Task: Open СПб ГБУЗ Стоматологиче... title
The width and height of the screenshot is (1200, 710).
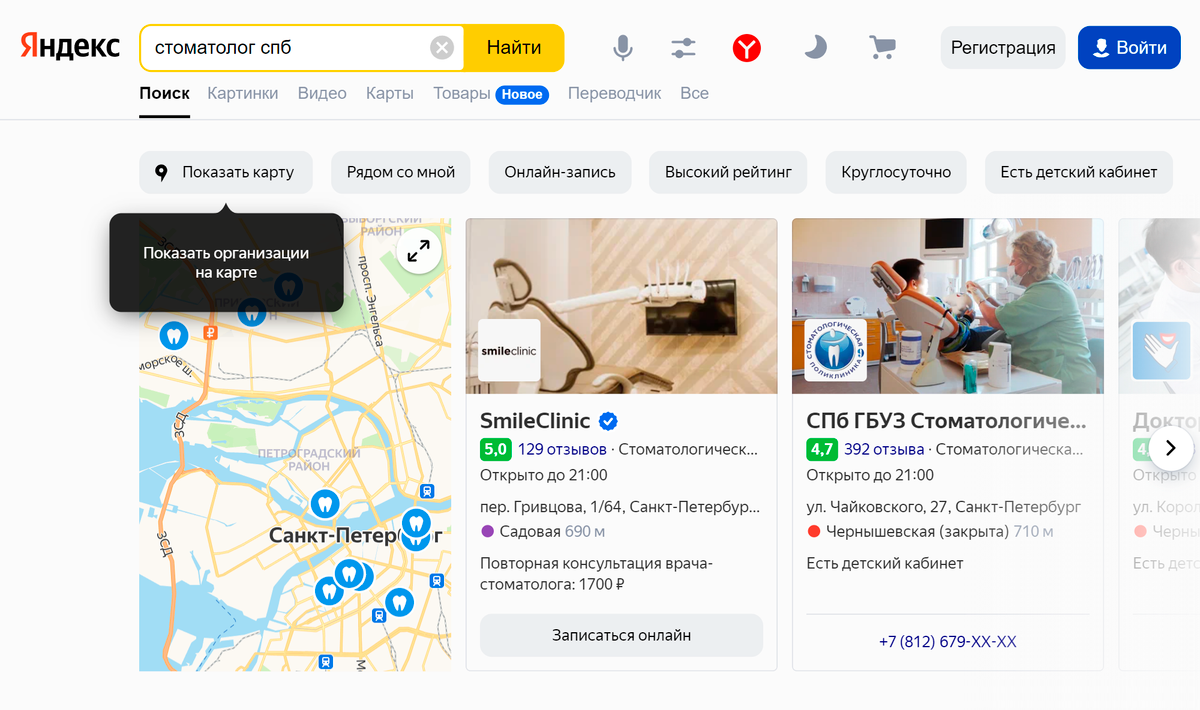Action: click(x=946, y=421)
